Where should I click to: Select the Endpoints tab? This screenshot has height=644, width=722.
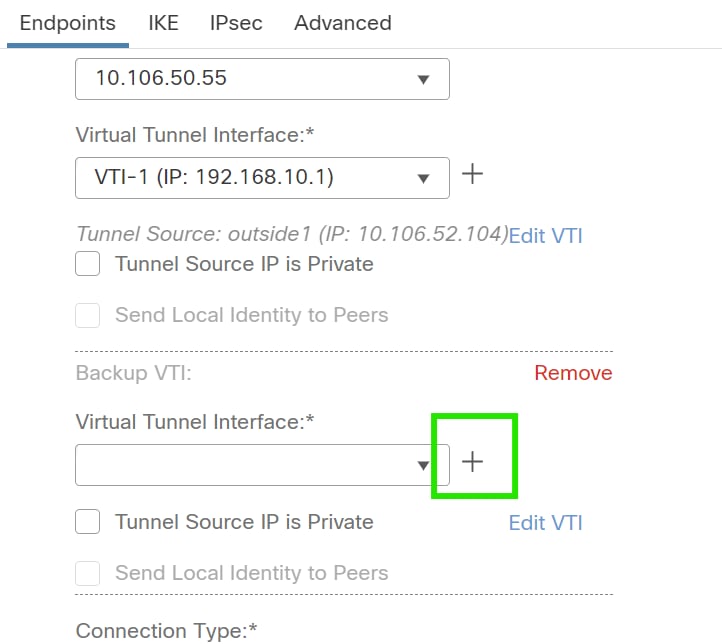67,22
